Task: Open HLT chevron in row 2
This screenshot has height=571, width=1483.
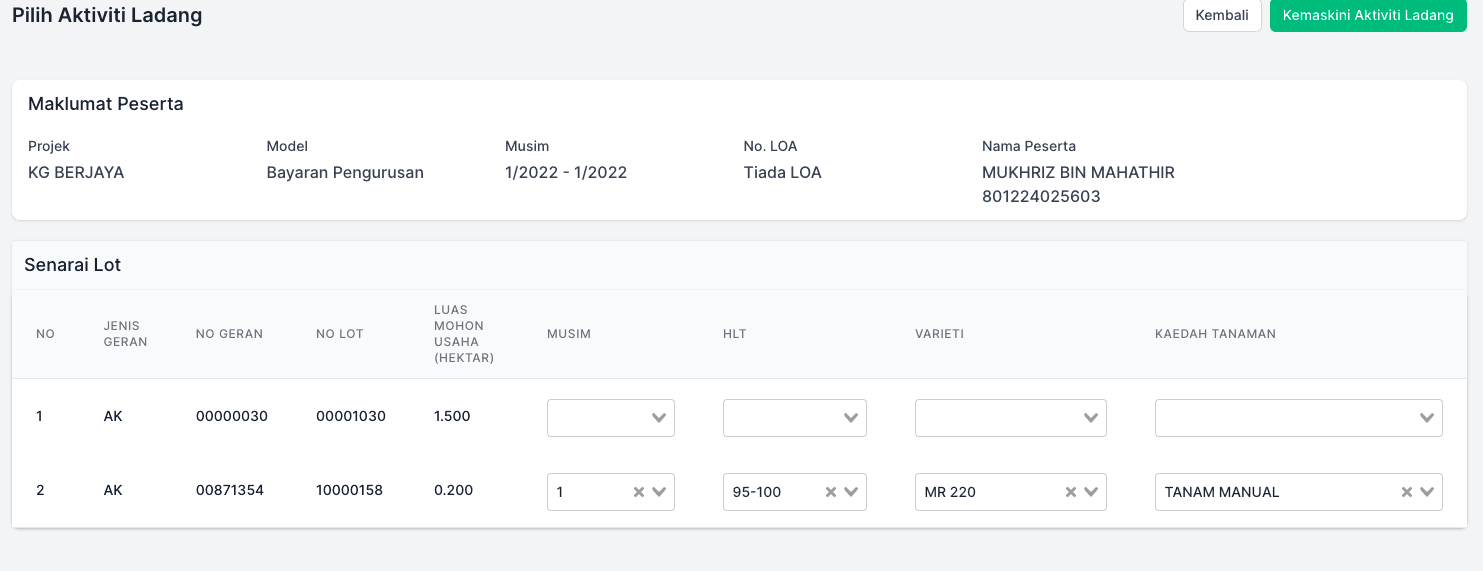Action: [851, 492]
